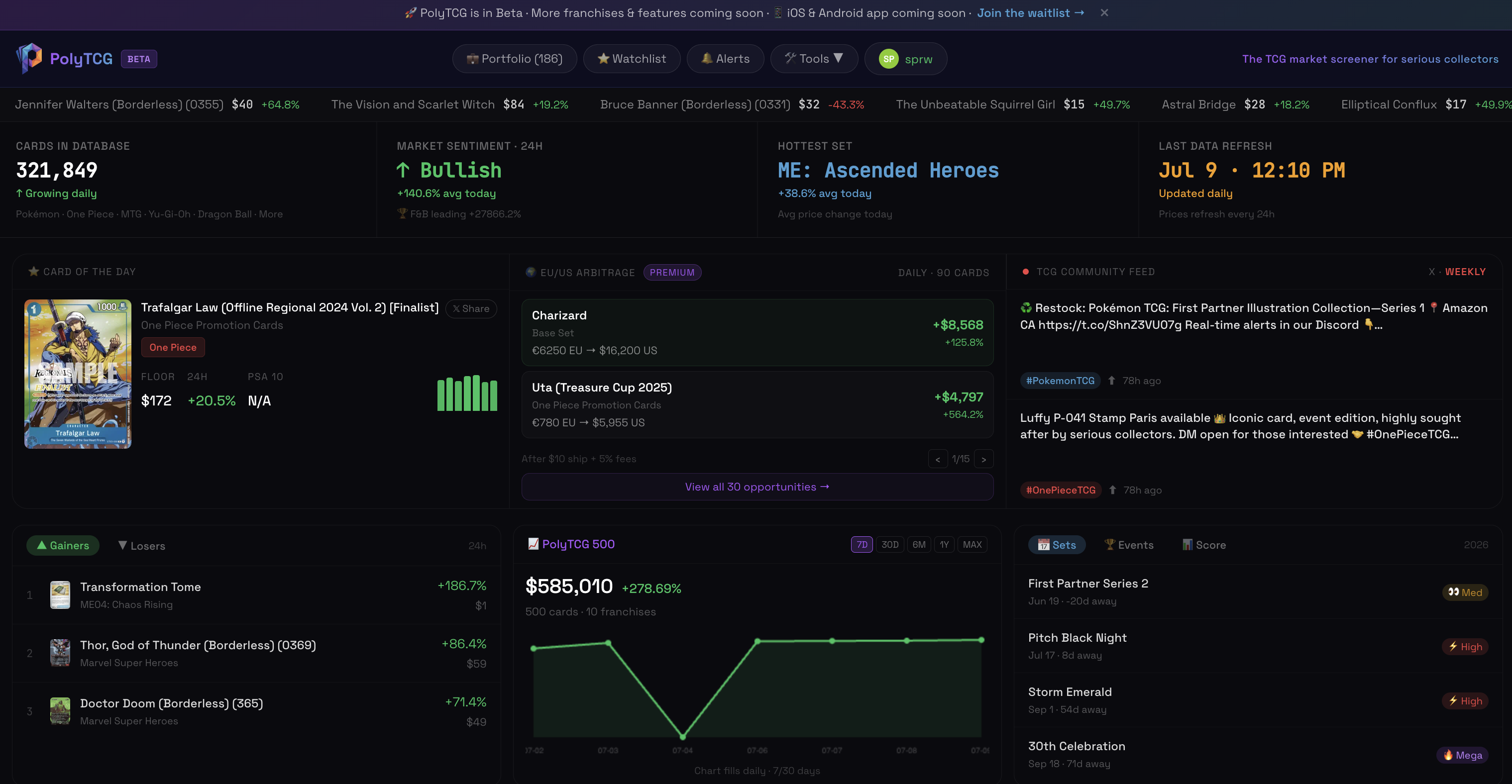
Task: Click the price bar chart for Trafalgar Law
Action: click(x=467, y=393)
